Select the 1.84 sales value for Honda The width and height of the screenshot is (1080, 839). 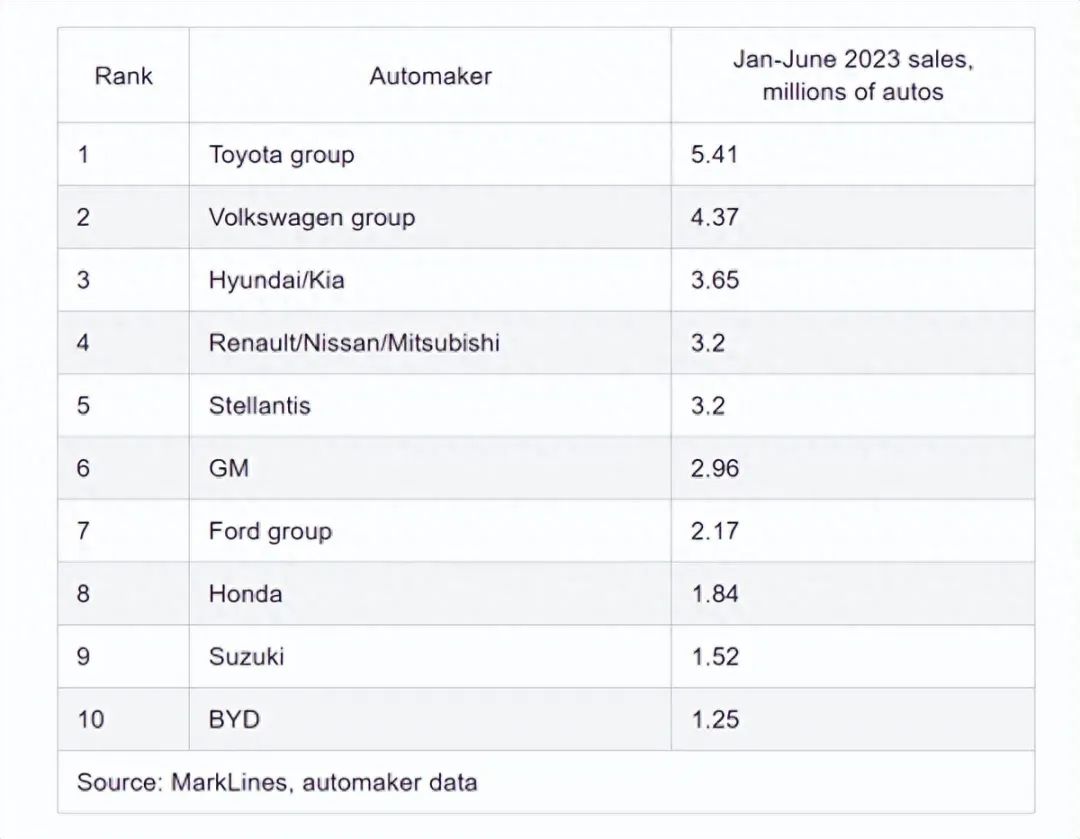(714, 593)
